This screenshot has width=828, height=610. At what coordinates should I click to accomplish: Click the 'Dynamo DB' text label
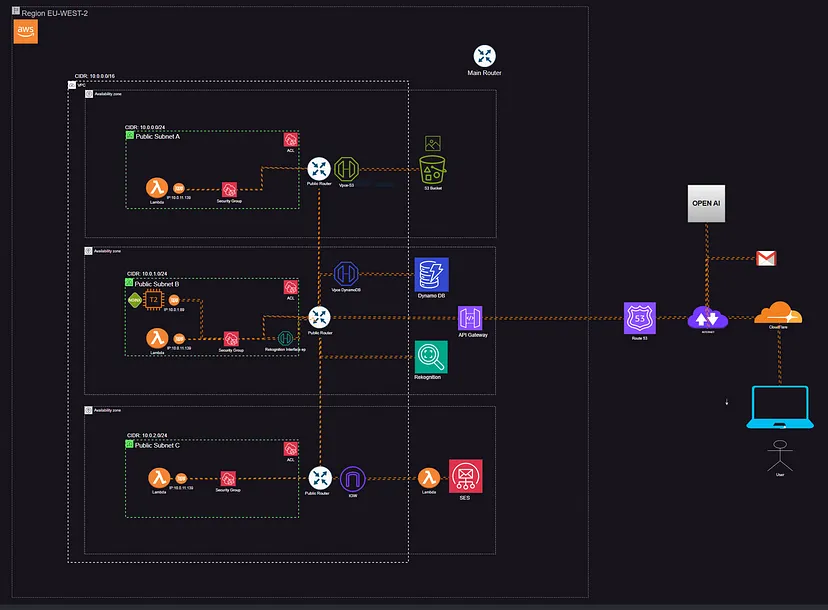coord(431,296)
